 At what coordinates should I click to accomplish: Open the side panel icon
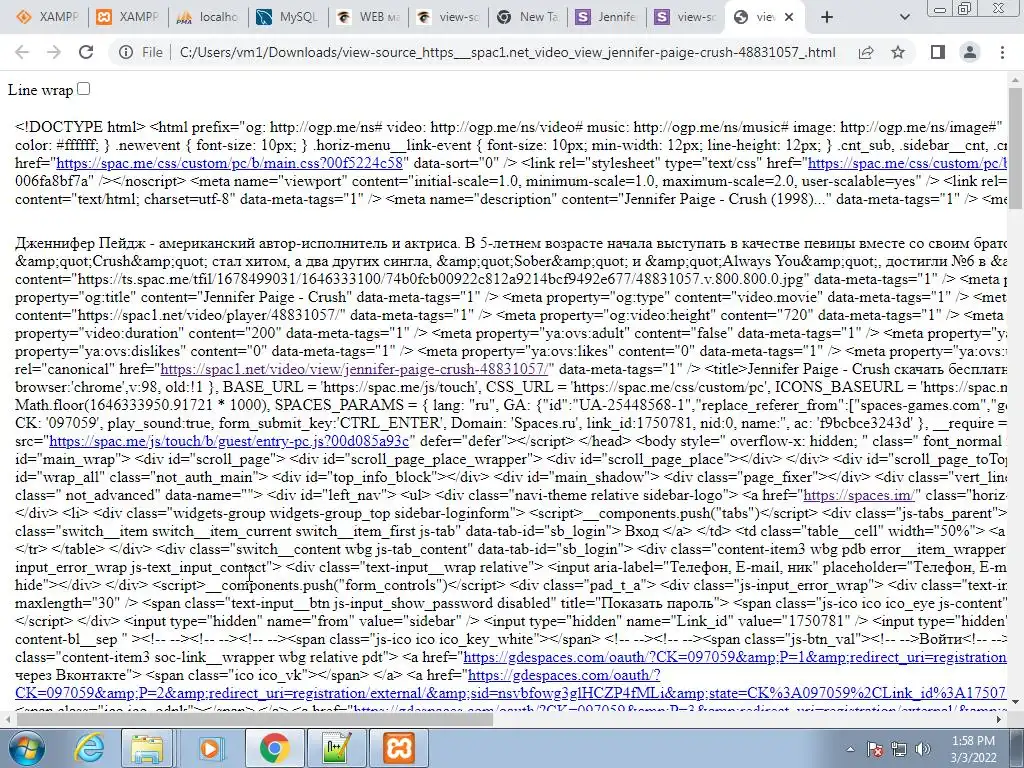tap(938, 52)
